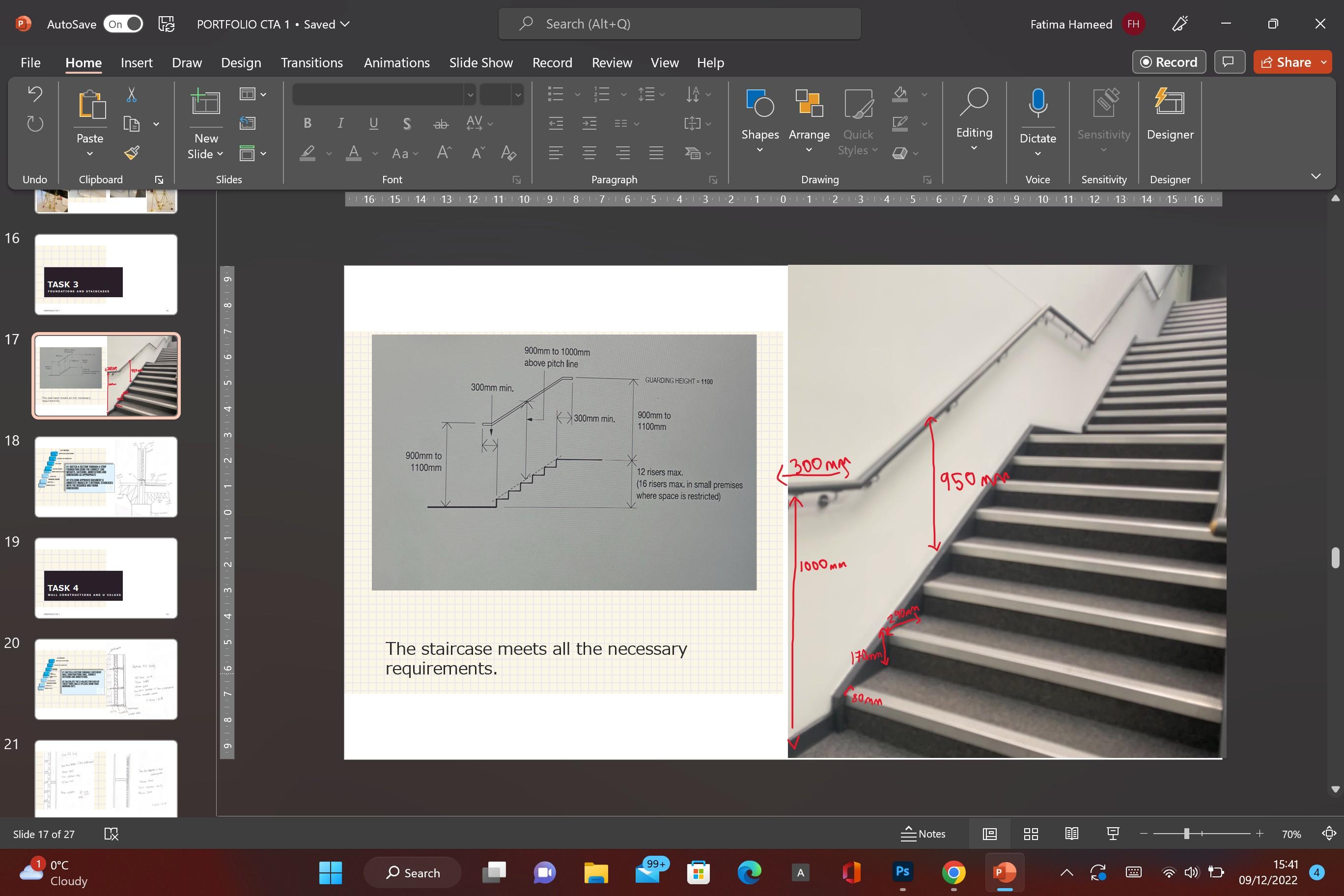Click the Cut scissors icon
Screen dimensions: 1344x896
coord(132,94)
